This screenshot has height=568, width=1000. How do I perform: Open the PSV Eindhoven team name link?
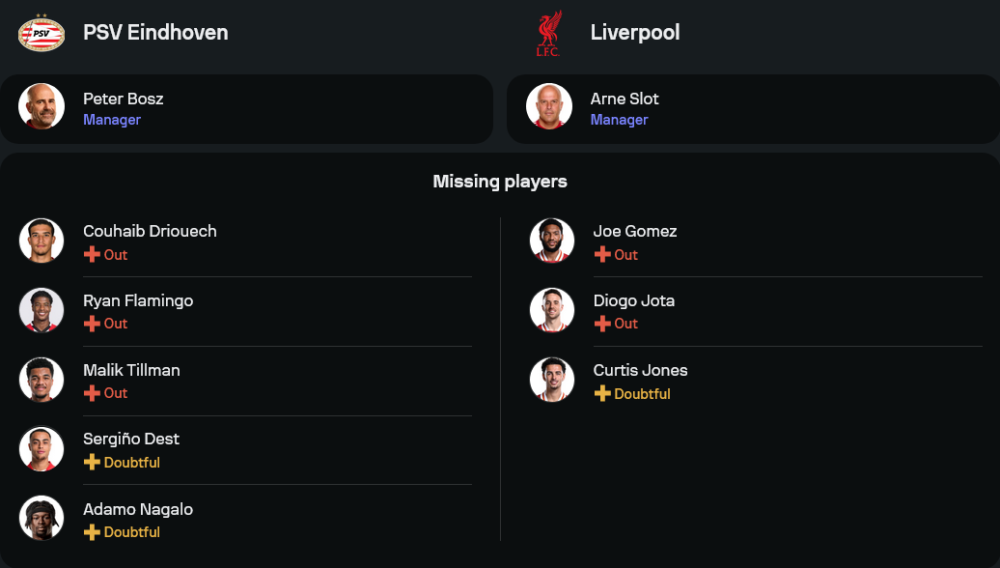(x=155, y=33)
